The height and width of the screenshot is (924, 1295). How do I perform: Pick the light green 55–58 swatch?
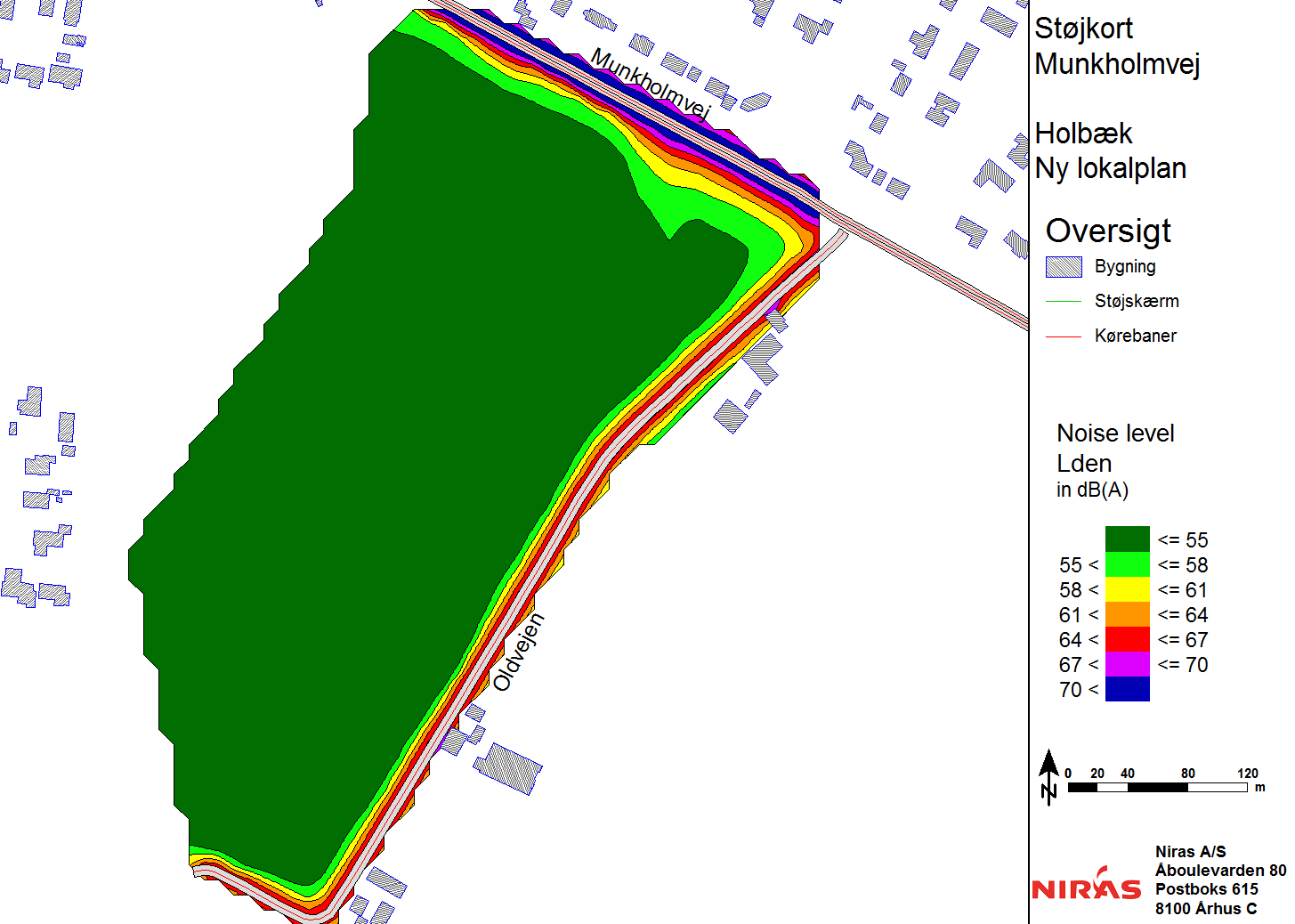tap(1127, 564)
